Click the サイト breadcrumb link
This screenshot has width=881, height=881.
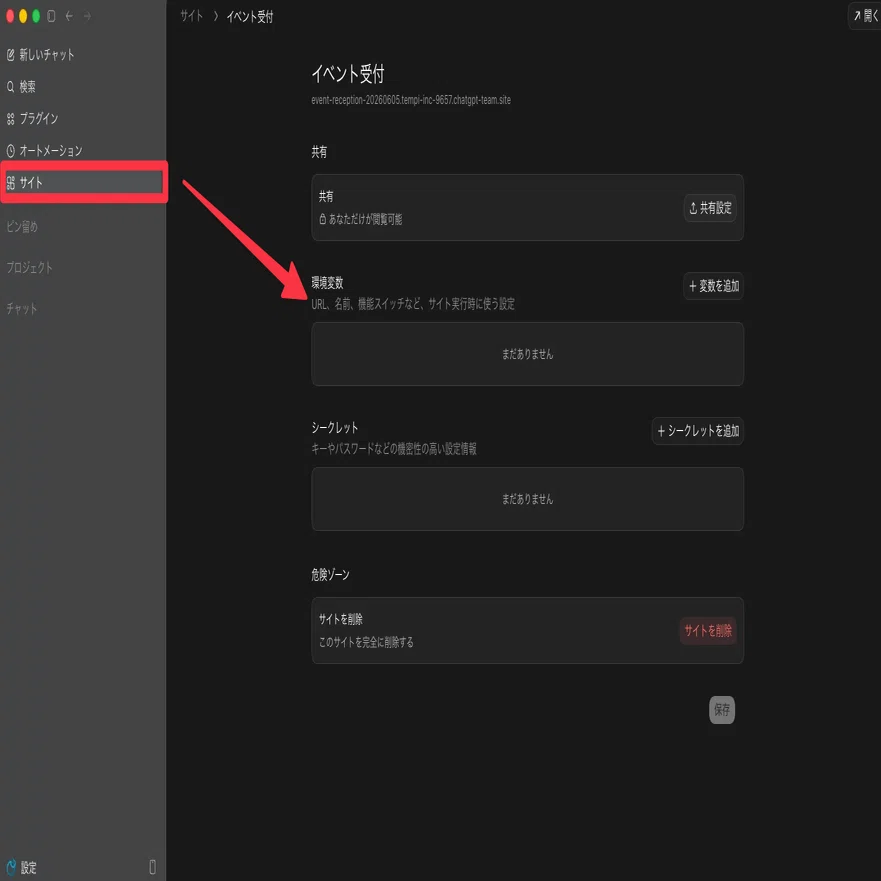pyautogui.click(x=191, y=16)
